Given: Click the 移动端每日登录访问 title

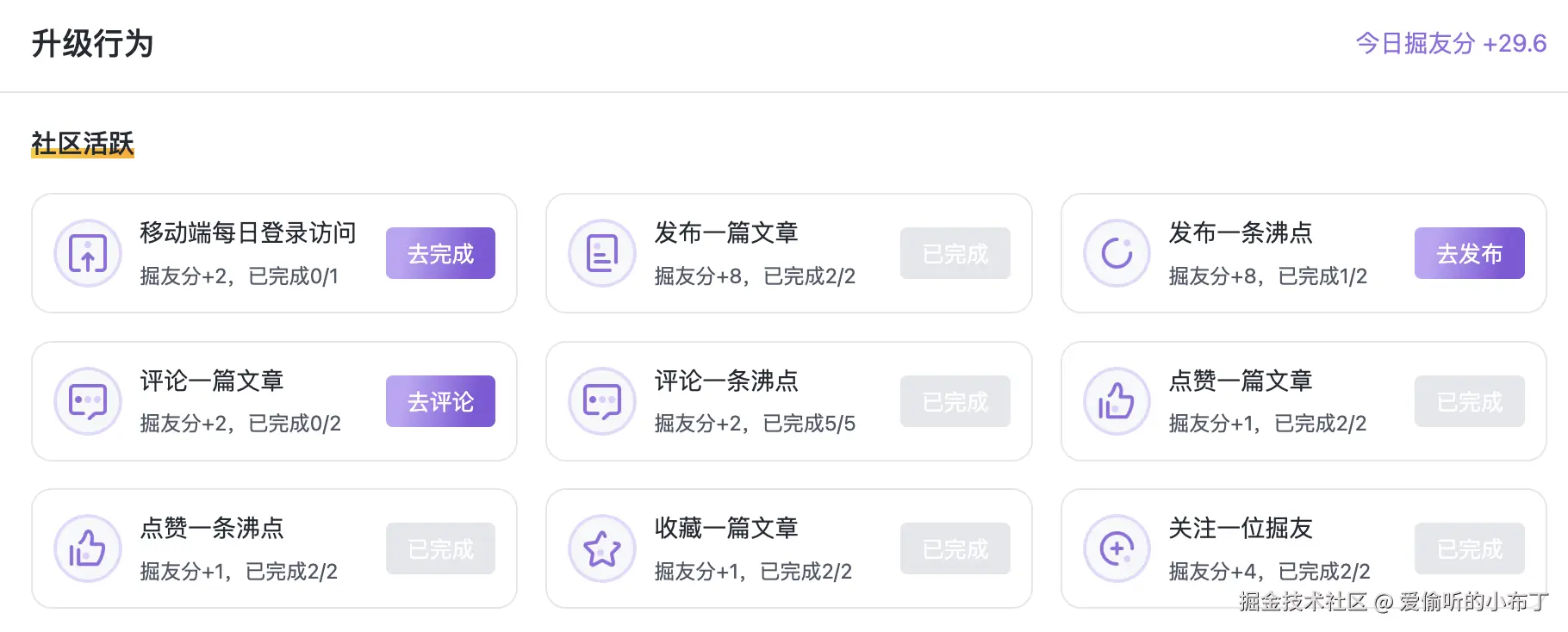Looking at the screenshot, I should [248, 232].
